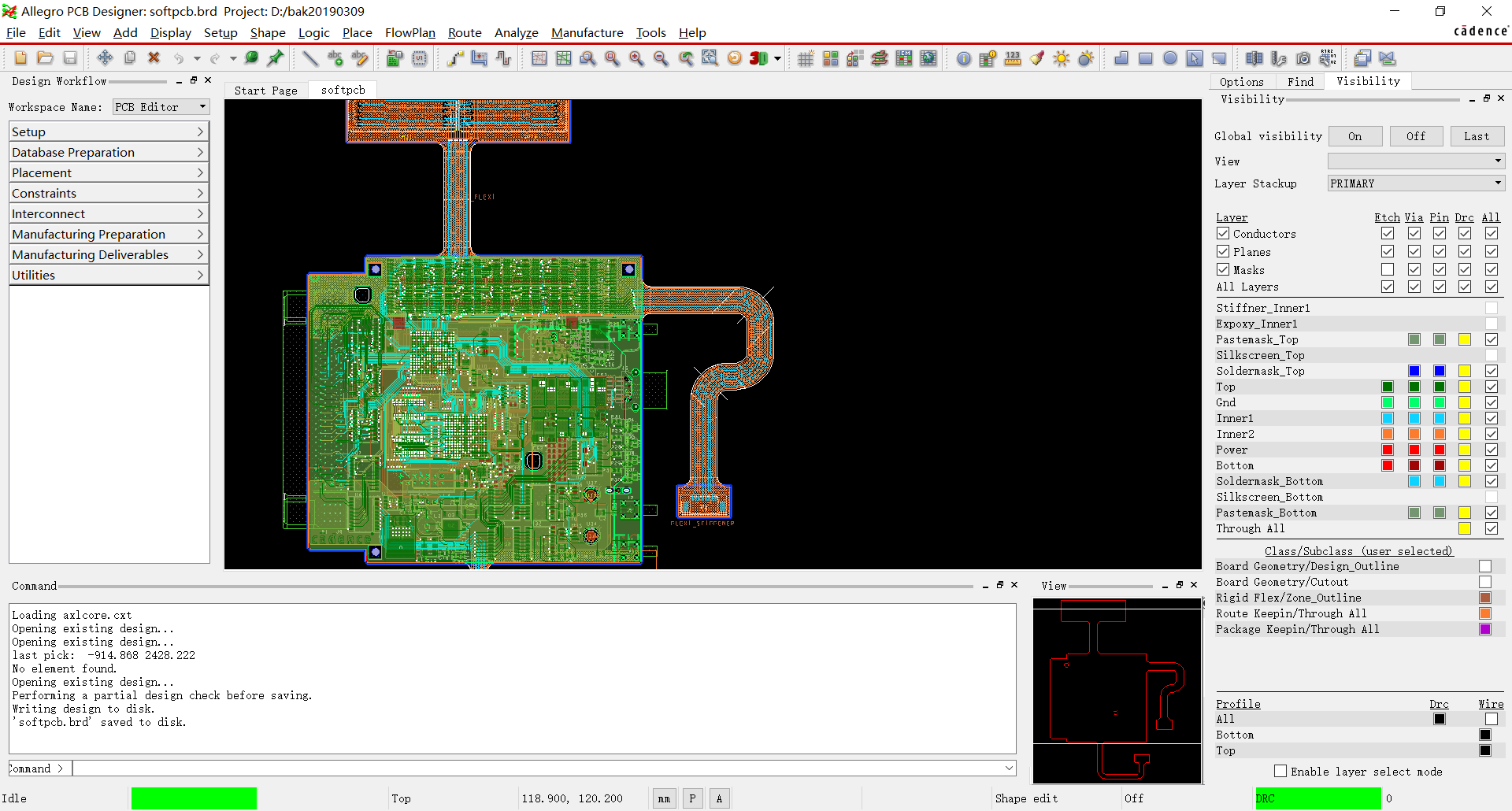Image resolution: width=1512 pixels, height=811 pixels.
Task: Select the Add Circle shape icon
Action: coord(1170,57)
